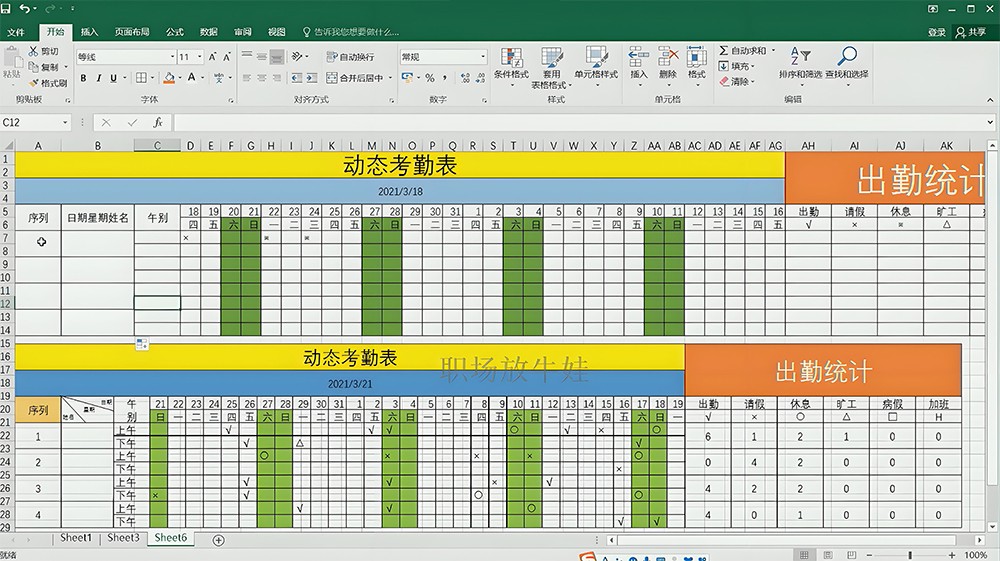Open the number format dropdown (常规)

point(483,57)
